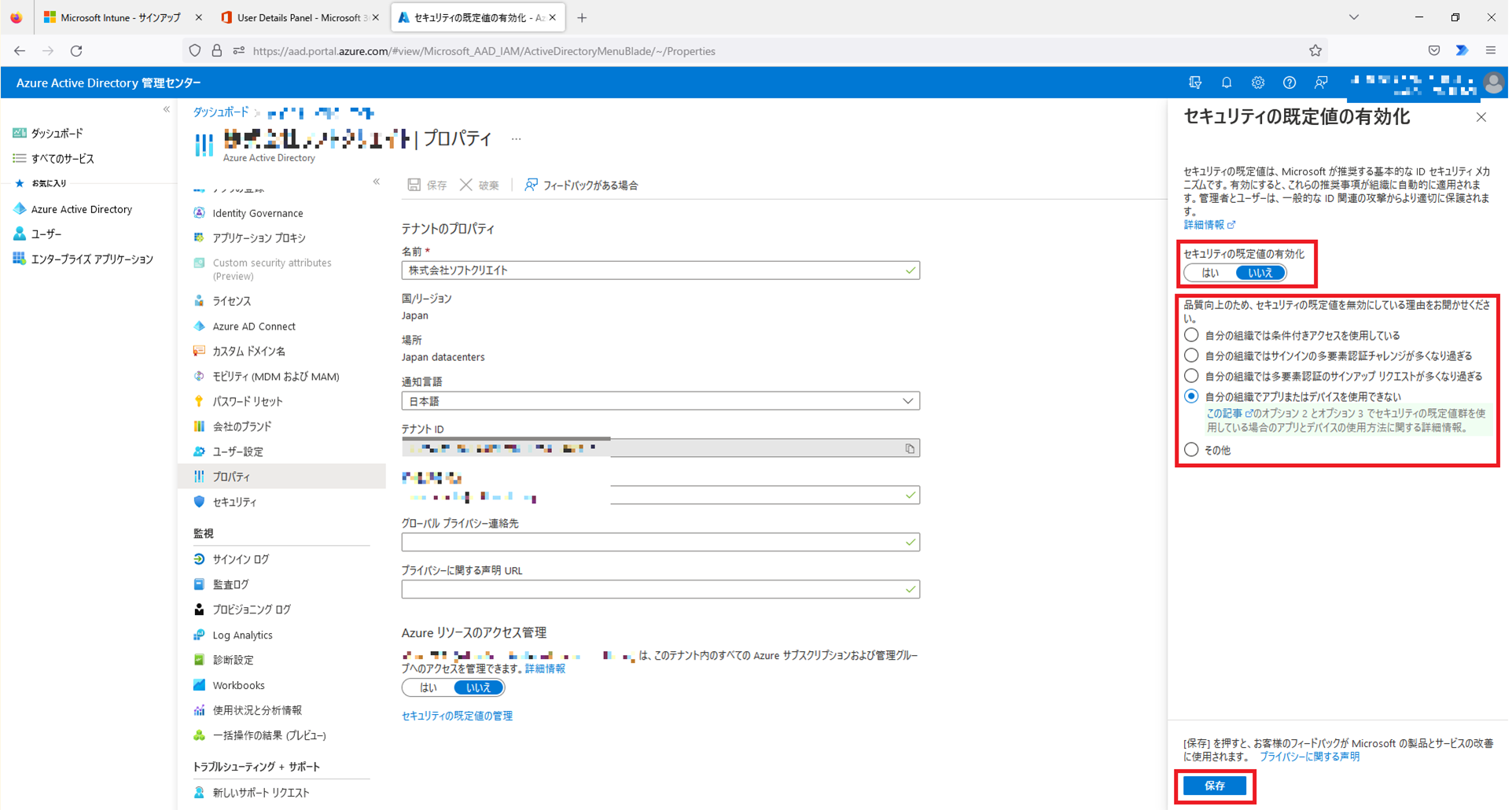Image resolution: width=1512 pixels, height=810 pixels.
Task: Open a new browser tab
Action: [582, 17]
